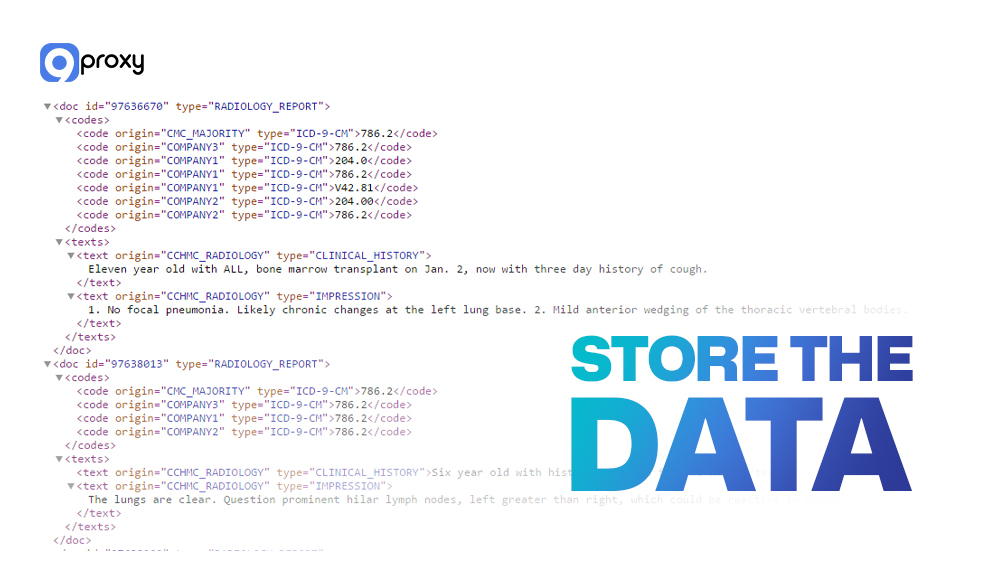Collapse the doc 97638013 node
1000x563 pixels.
point(47,364)
